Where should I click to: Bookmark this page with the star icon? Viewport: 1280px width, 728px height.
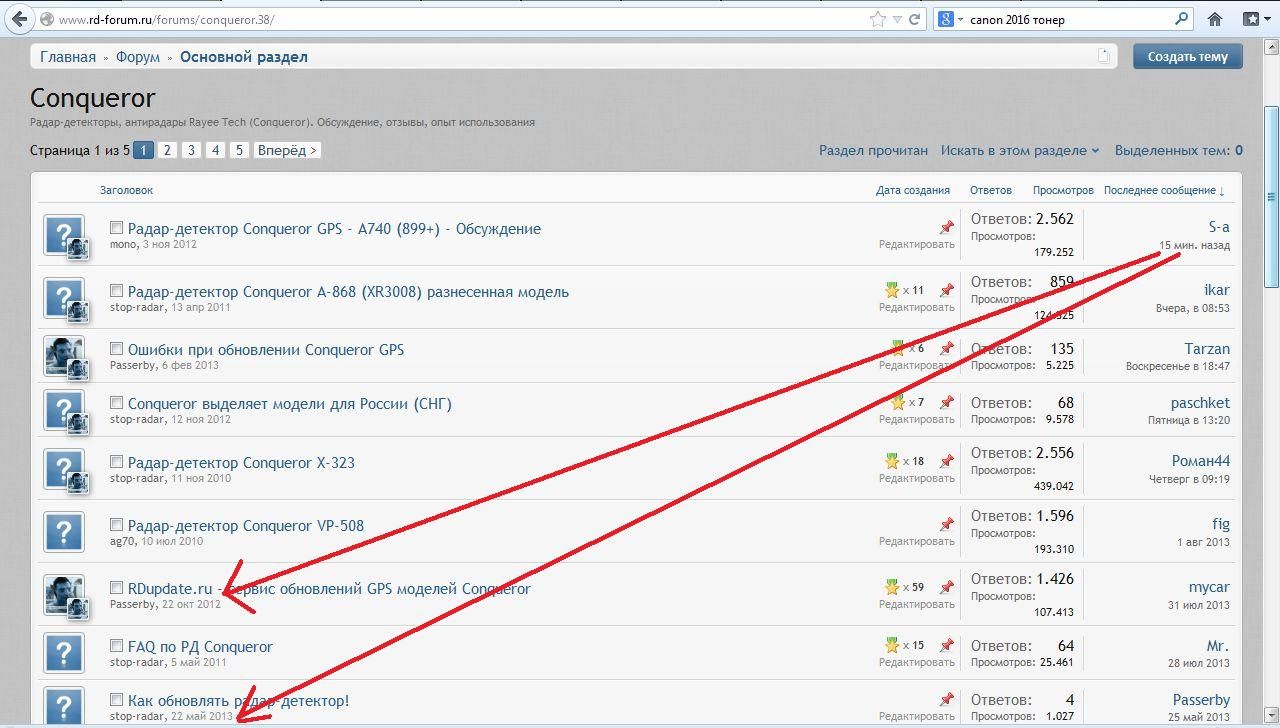(878, 19)
